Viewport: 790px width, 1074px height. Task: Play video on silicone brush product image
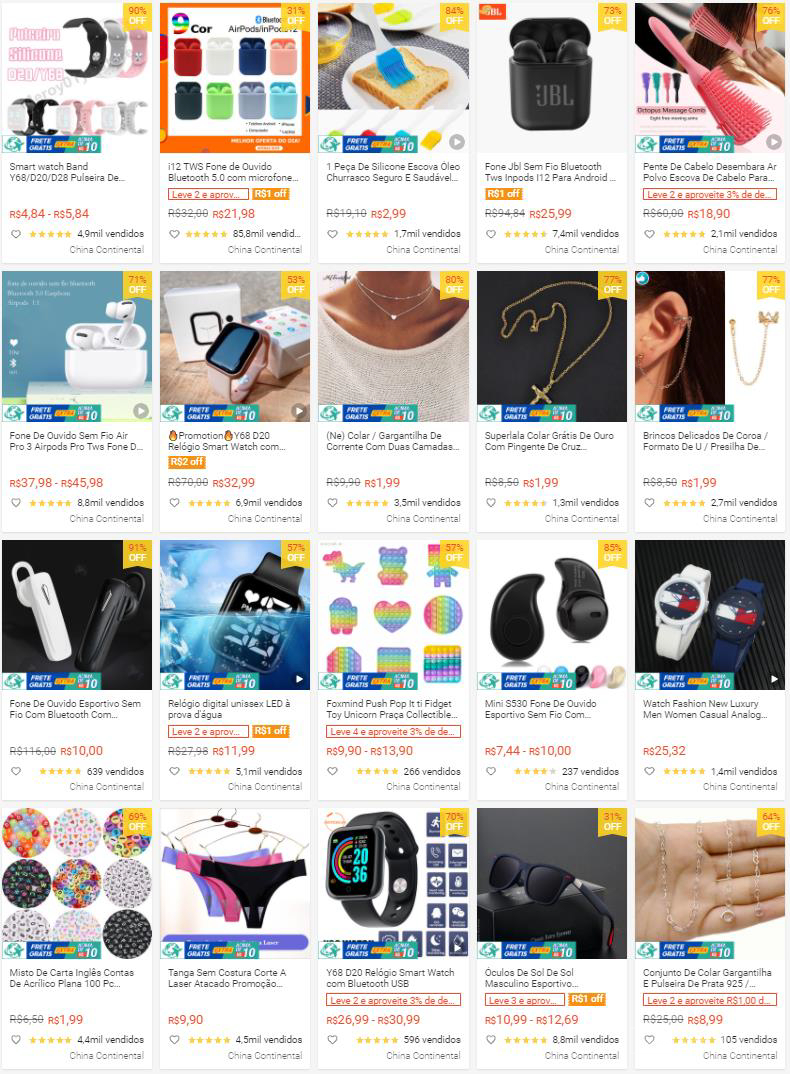457,142
